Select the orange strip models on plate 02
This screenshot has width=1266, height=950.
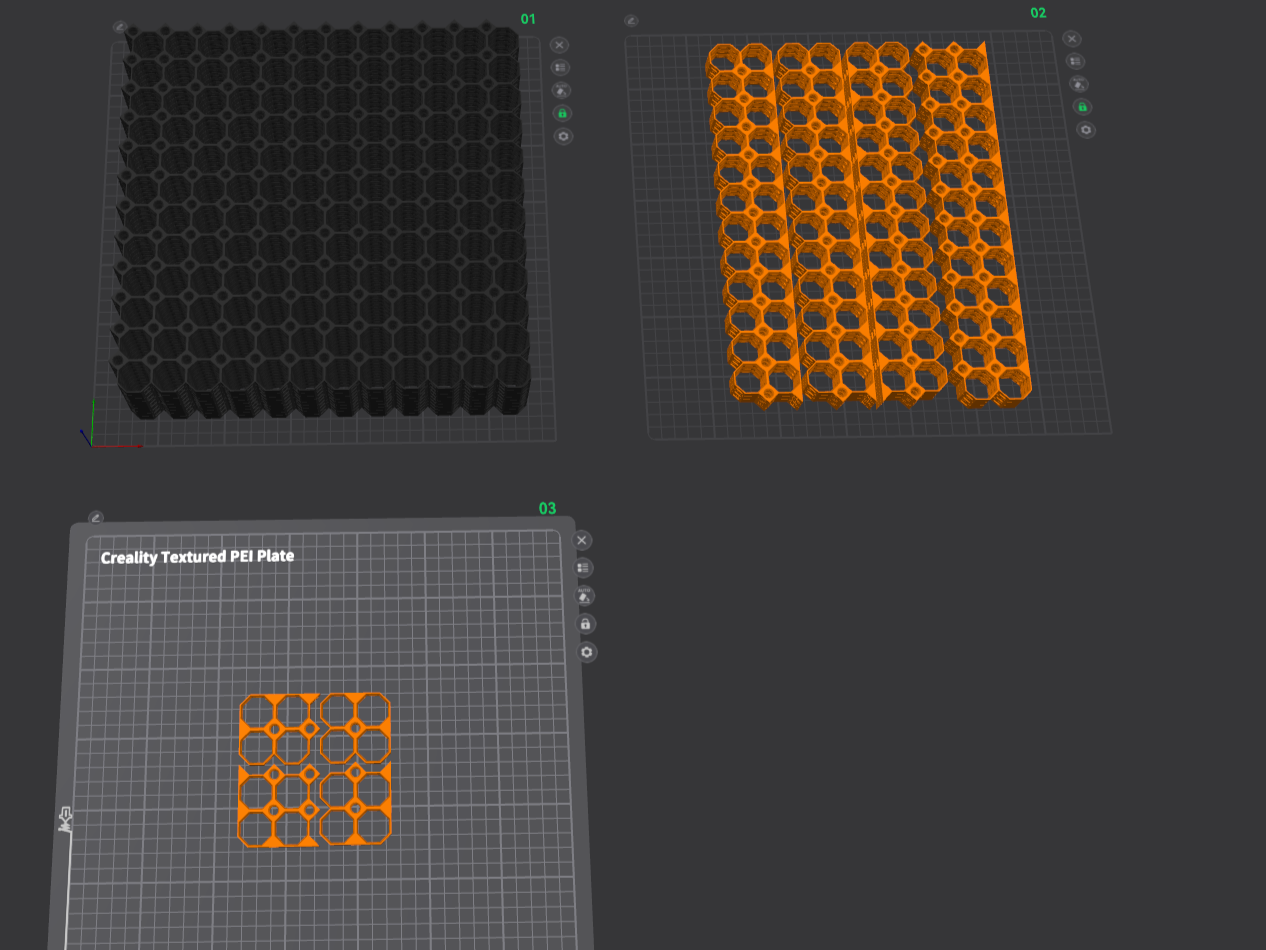(868, 225)
